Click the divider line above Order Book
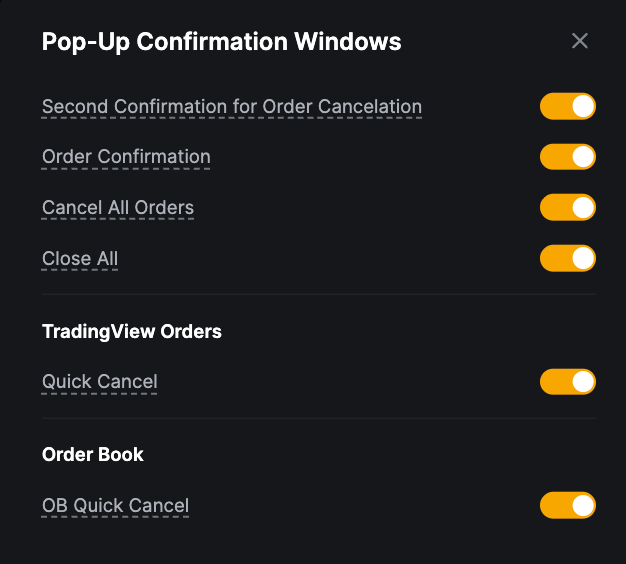626x564 pixels. click(318, 419)
